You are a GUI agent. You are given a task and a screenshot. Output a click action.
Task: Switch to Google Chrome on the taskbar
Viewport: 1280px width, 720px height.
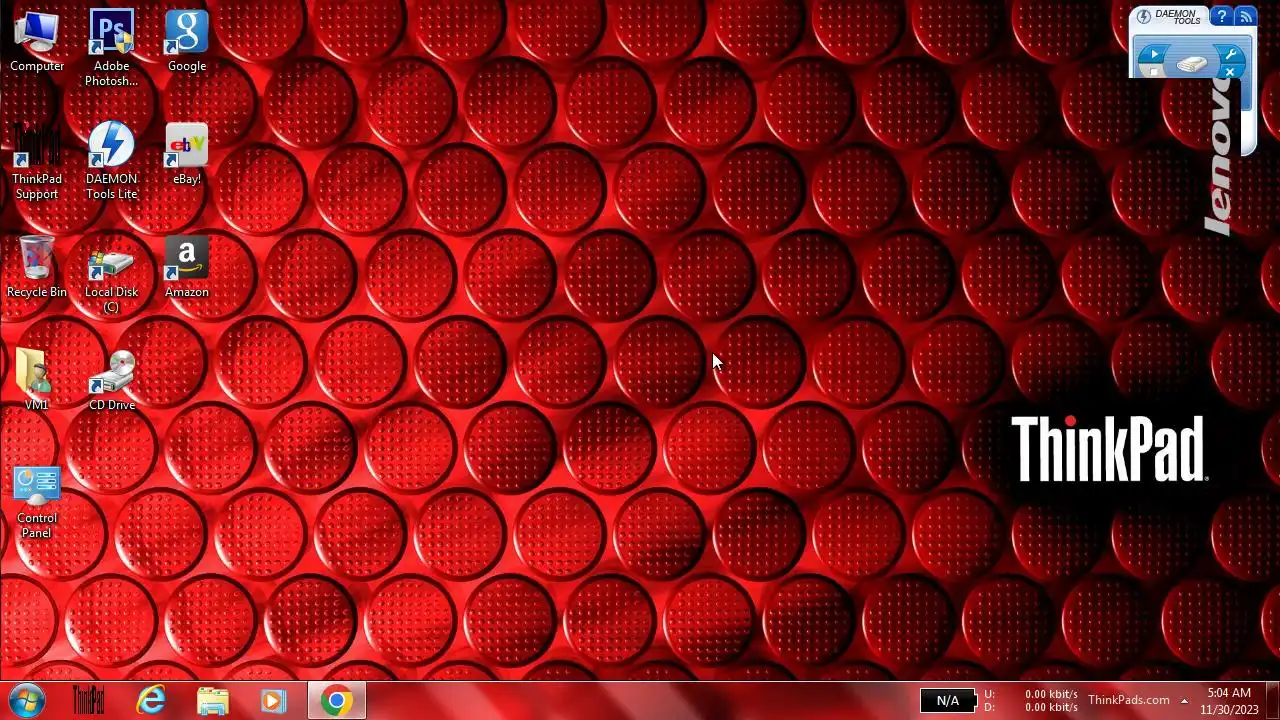click(x=336, y=701)
